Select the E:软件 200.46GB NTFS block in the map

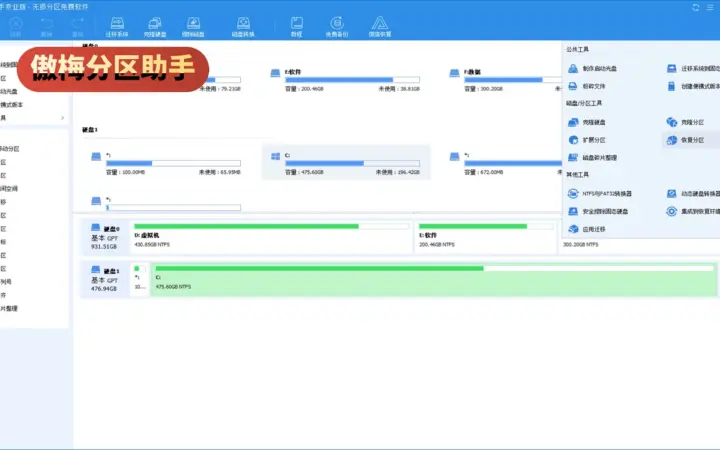pyautogui.click(x=486, y=236)
